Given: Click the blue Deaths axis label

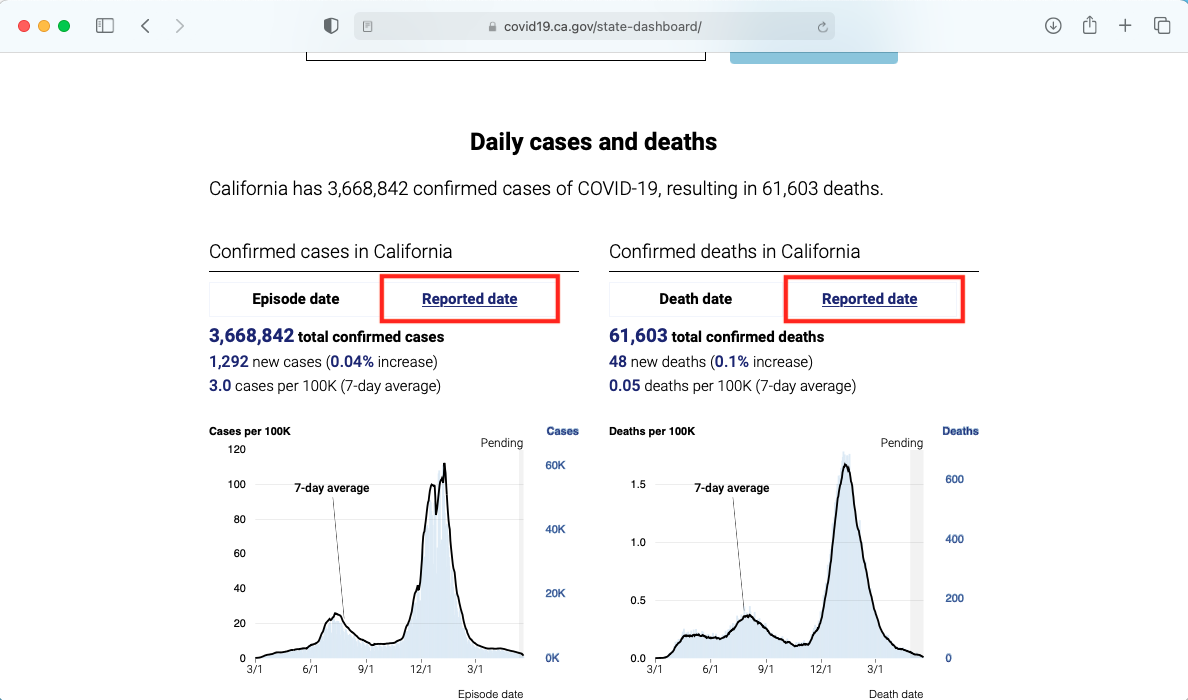Looking at the screenshot, I should [960, 431].
